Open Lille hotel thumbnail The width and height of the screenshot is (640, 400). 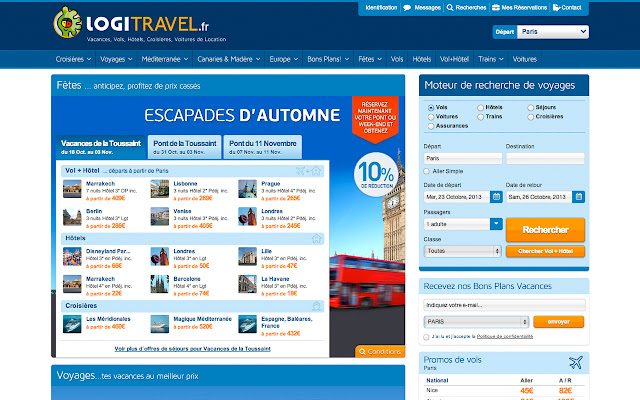(x=247, y=257)
